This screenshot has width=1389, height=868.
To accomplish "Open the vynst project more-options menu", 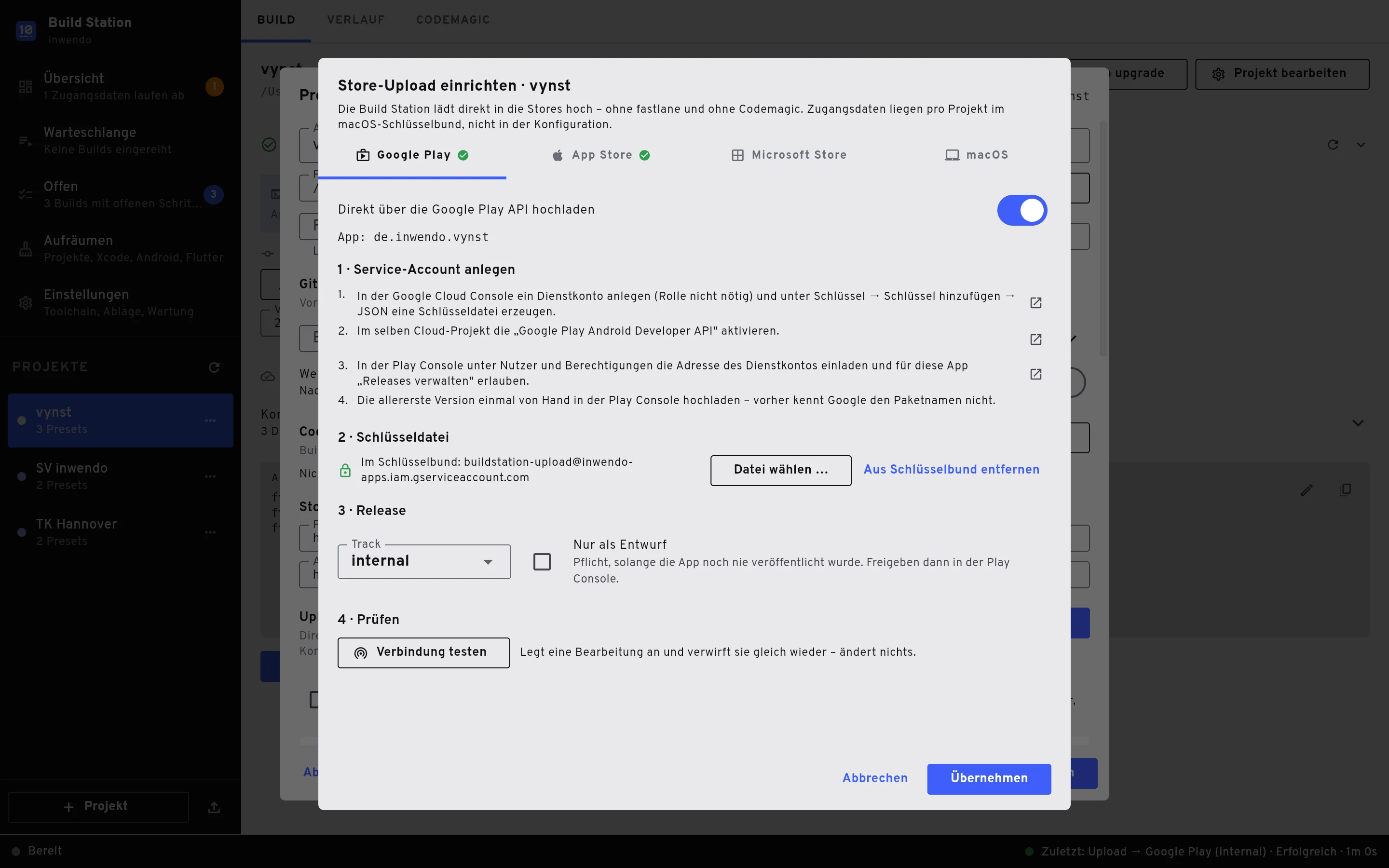I will (x=210, y=421).
